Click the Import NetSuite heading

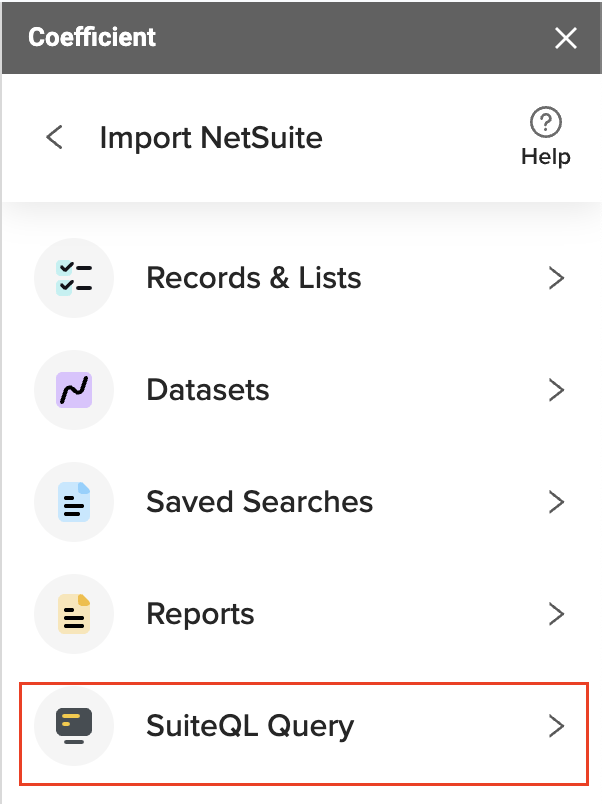click(x=211, y=138)
